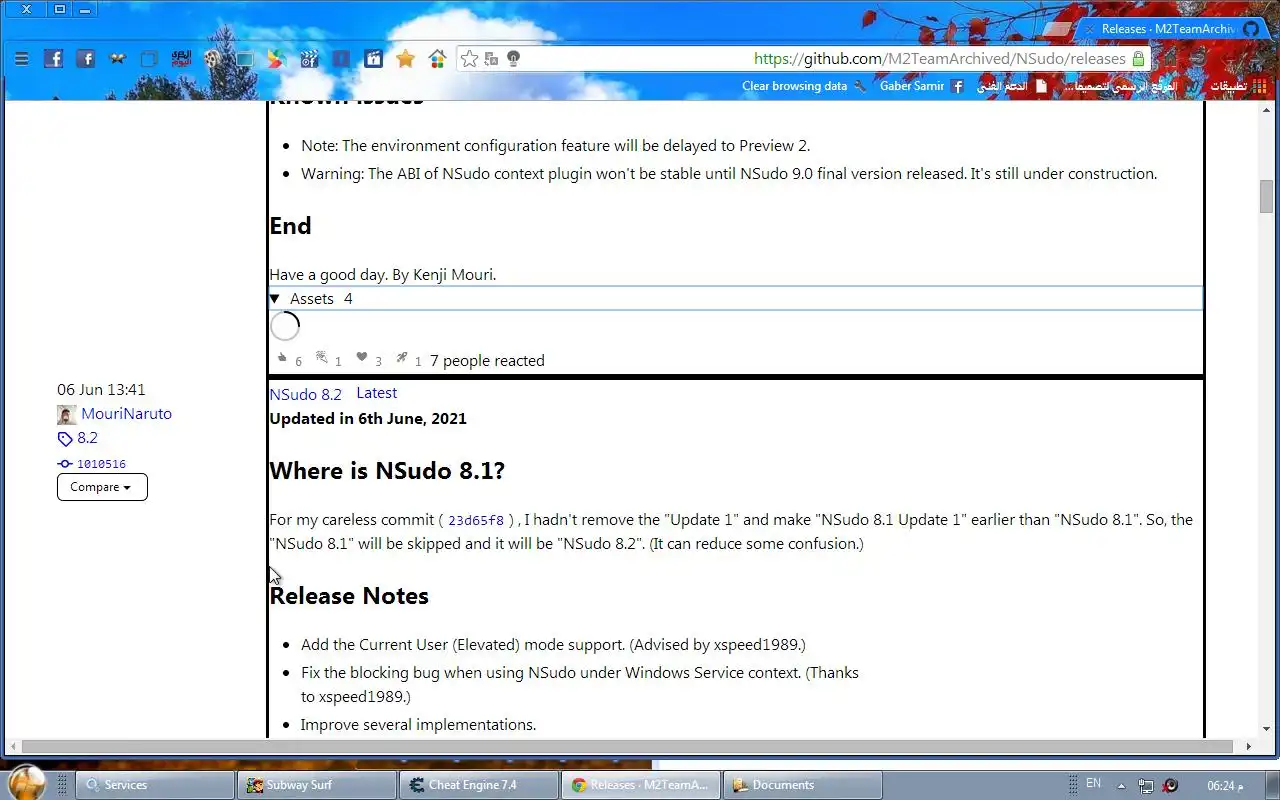
Task: Open the 23d65f8 commit link
Action: [476, 520]
